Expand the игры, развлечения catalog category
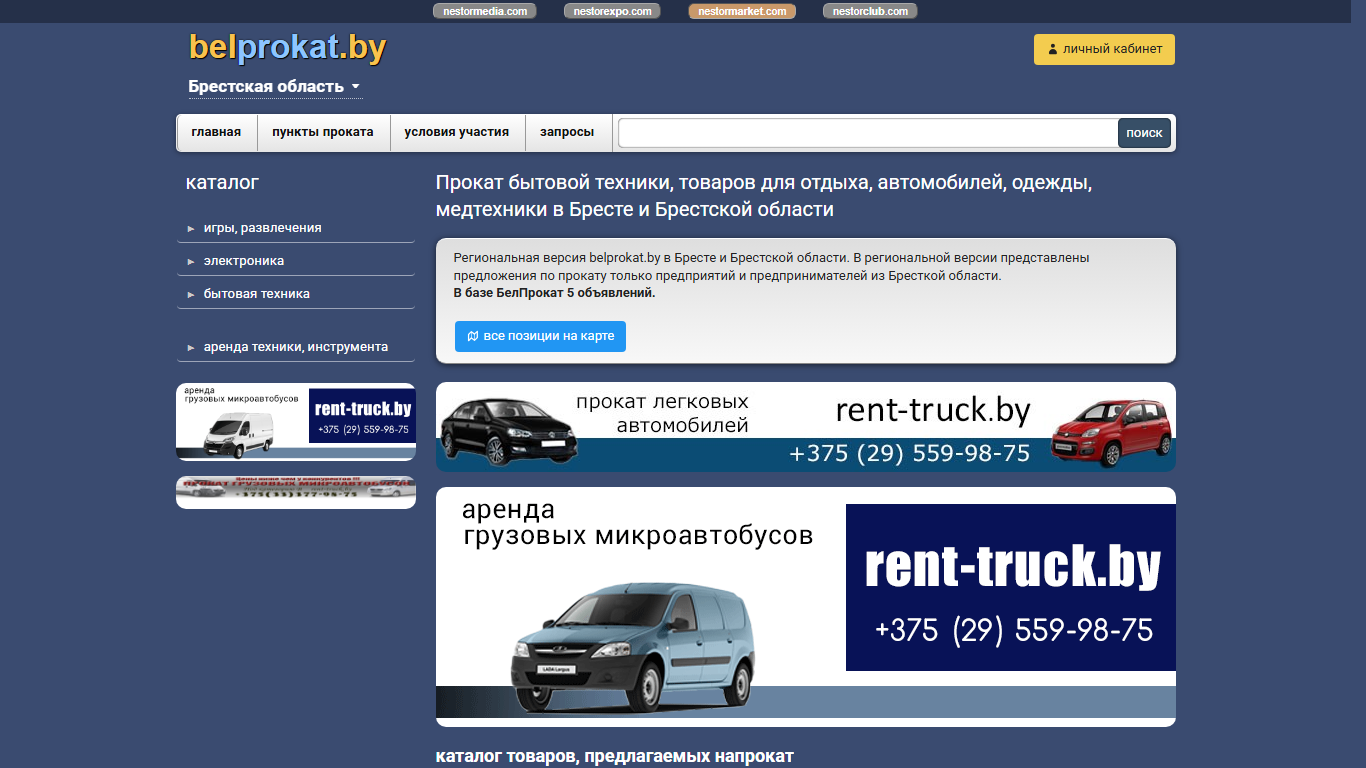1366x768 pixels. point(295,228)
